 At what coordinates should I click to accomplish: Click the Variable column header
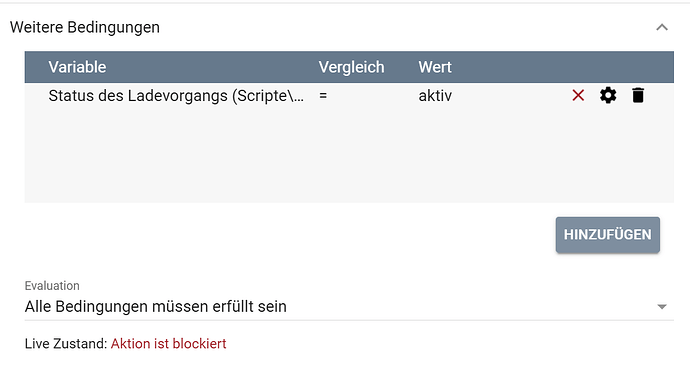(77, 67)
